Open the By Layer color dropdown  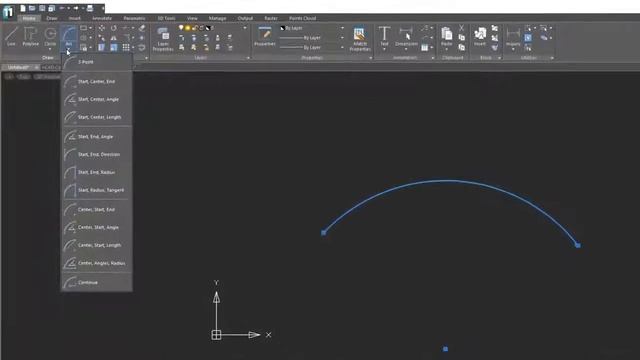point(342,28)
